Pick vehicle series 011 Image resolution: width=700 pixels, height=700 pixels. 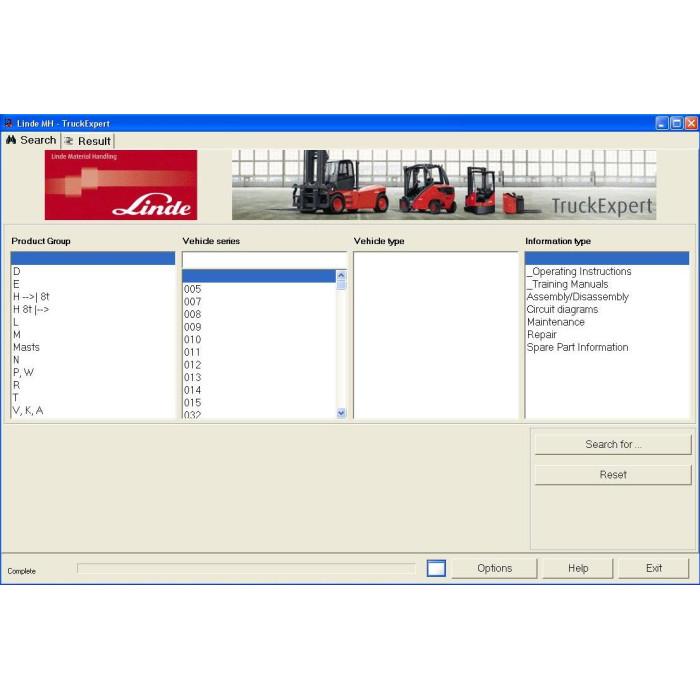coord(259,352)
